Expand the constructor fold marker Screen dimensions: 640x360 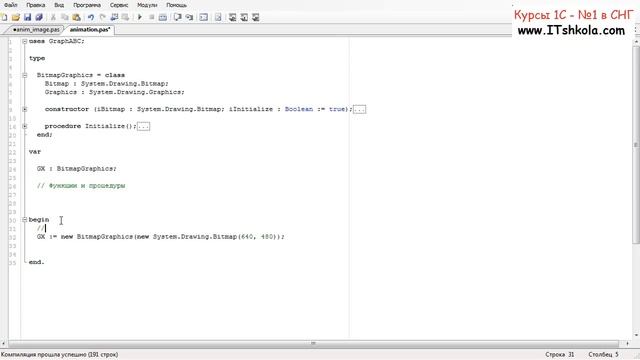(x=24, y=109)
